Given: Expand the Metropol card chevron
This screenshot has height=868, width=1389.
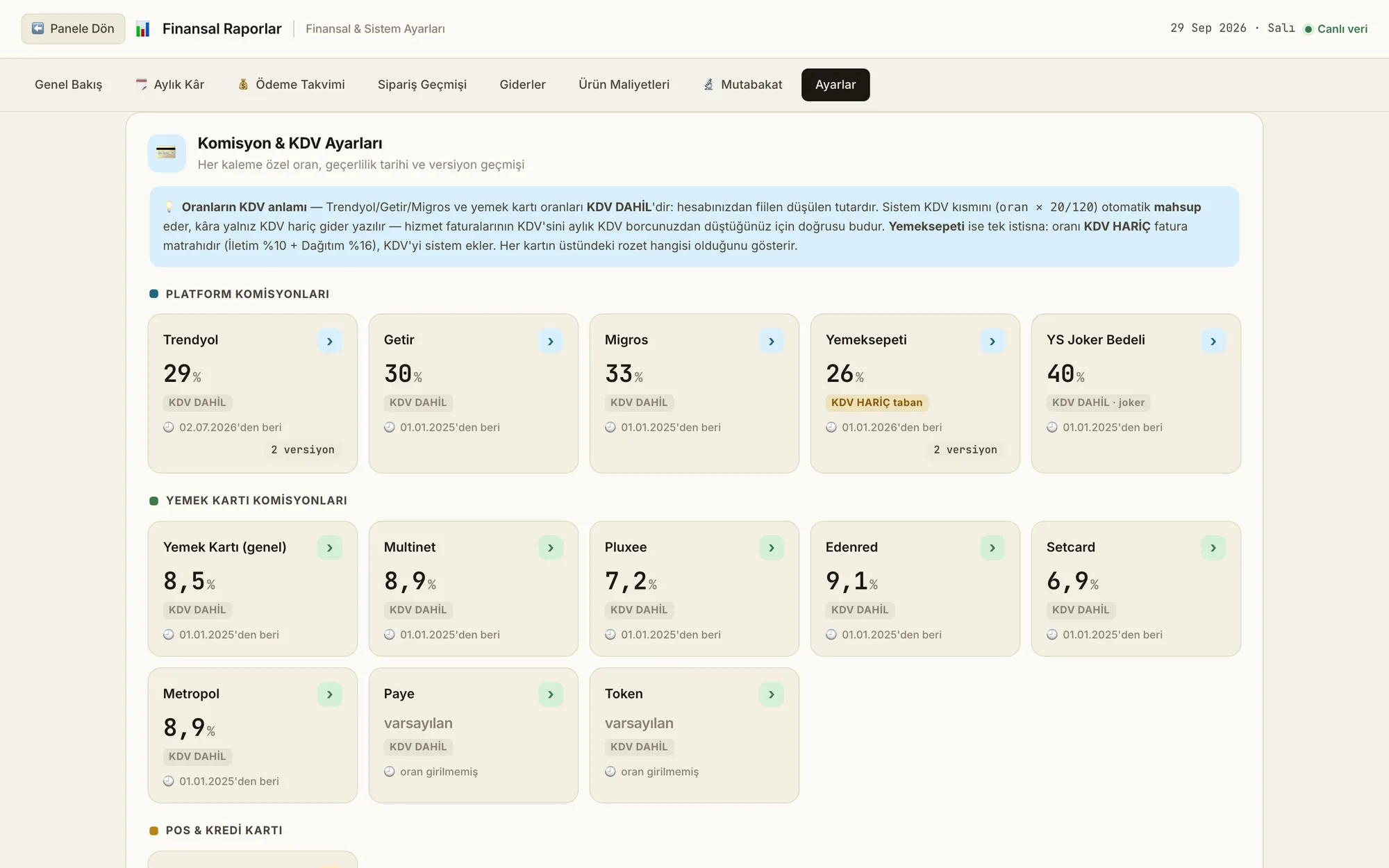Looking at the screenshot, I should [x=330, y=694].
